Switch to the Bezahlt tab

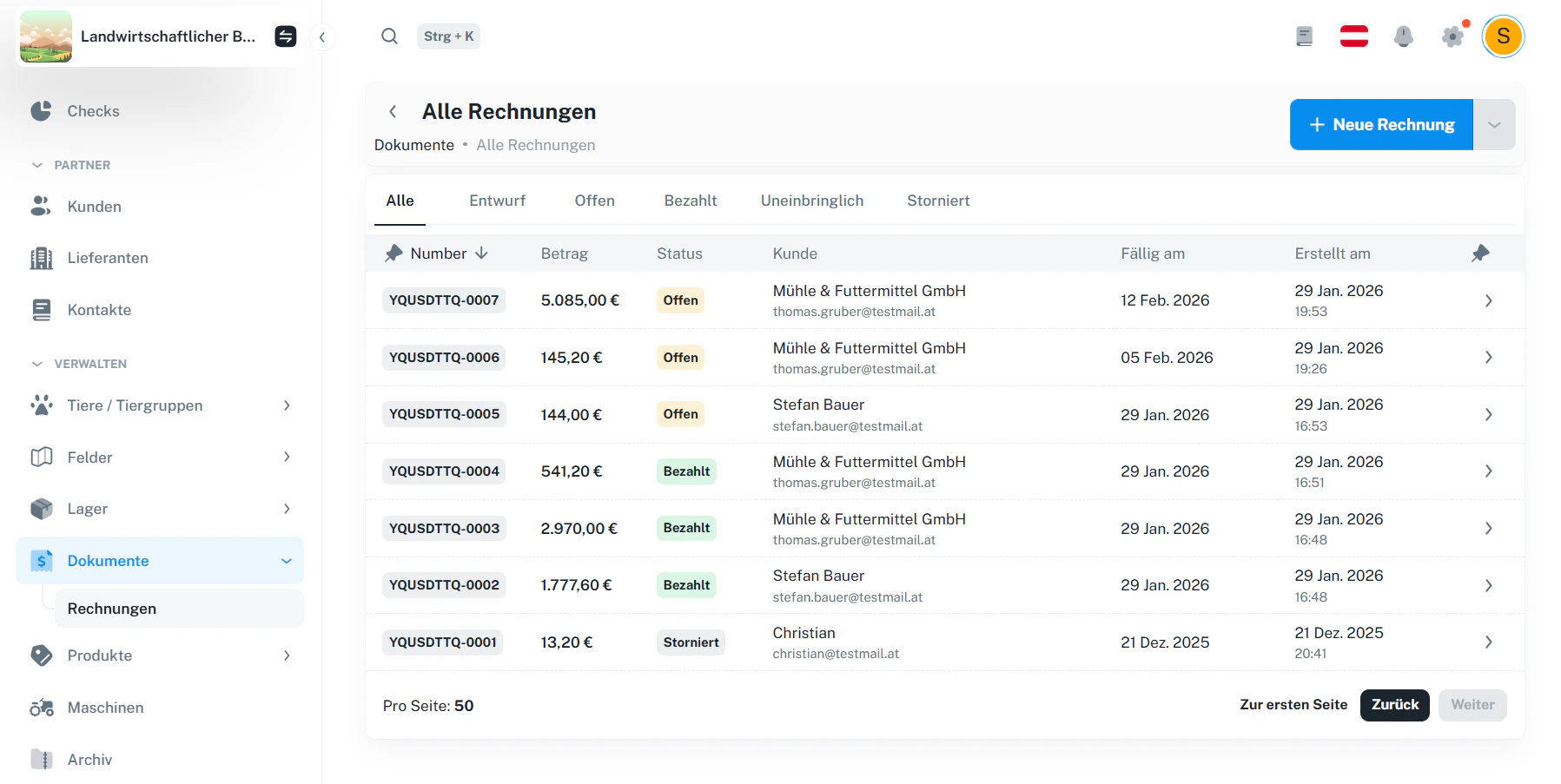point(691,201)
